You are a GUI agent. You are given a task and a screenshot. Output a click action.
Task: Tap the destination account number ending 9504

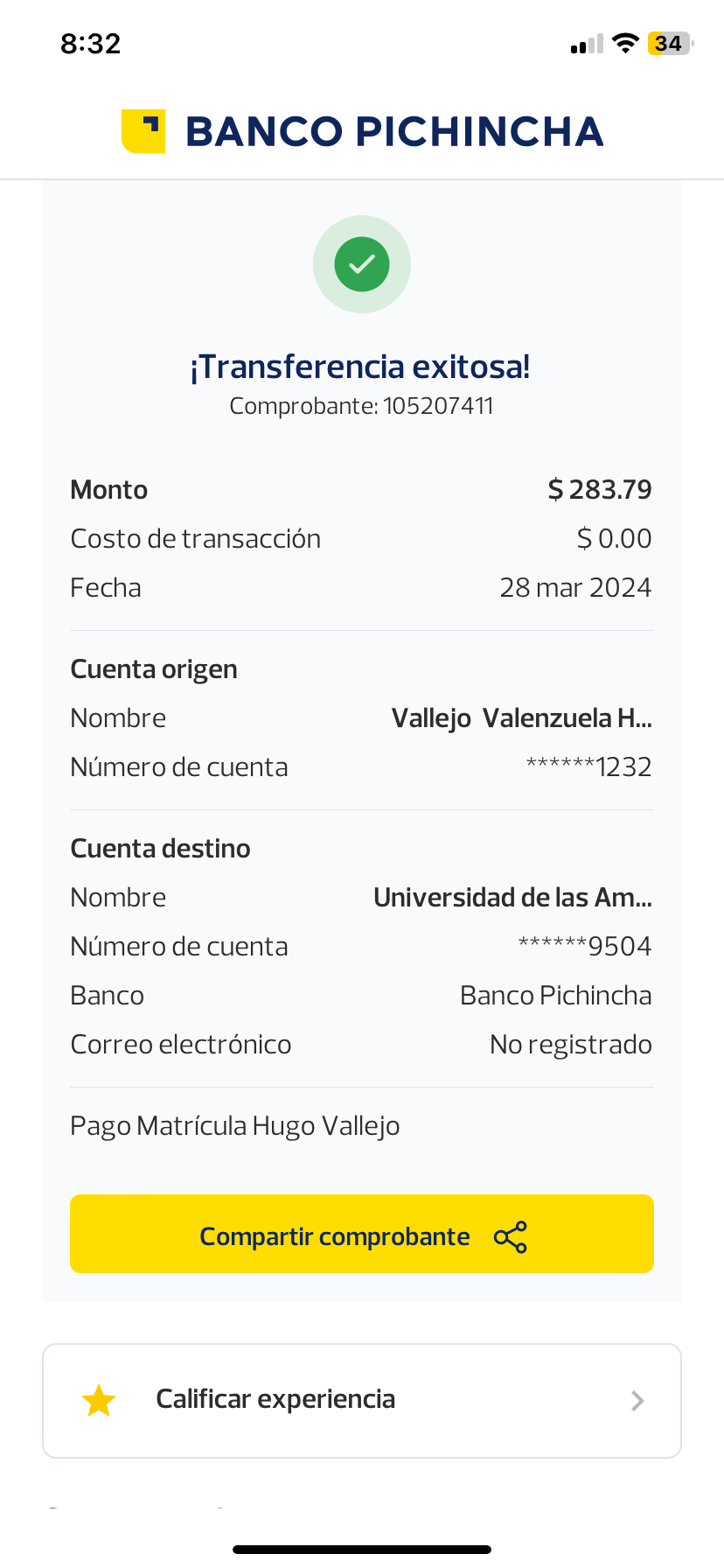[x=585, y=947]
